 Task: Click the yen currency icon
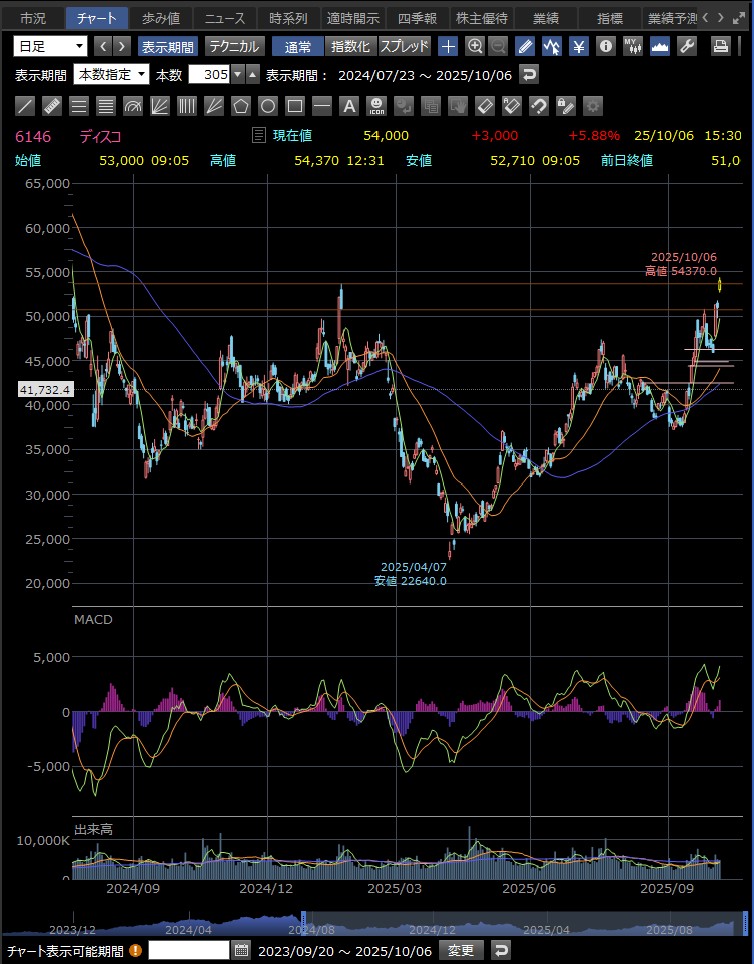[579, 46]
